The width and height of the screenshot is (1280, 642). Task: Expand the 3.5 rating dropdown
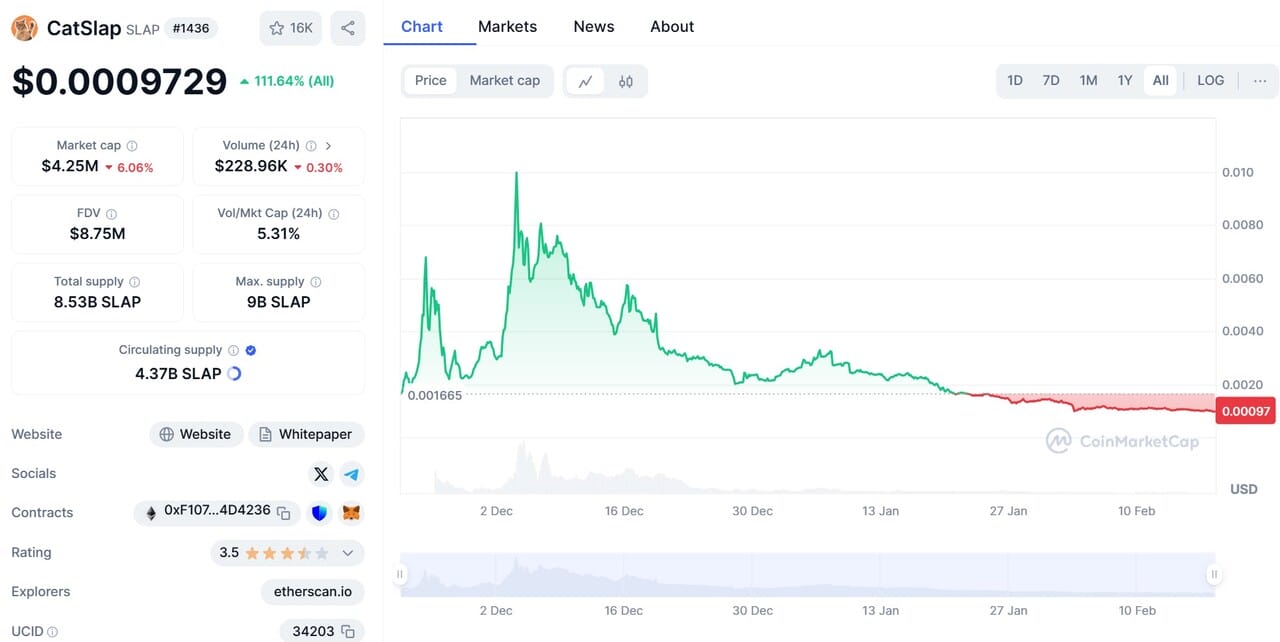coord(348,552)
